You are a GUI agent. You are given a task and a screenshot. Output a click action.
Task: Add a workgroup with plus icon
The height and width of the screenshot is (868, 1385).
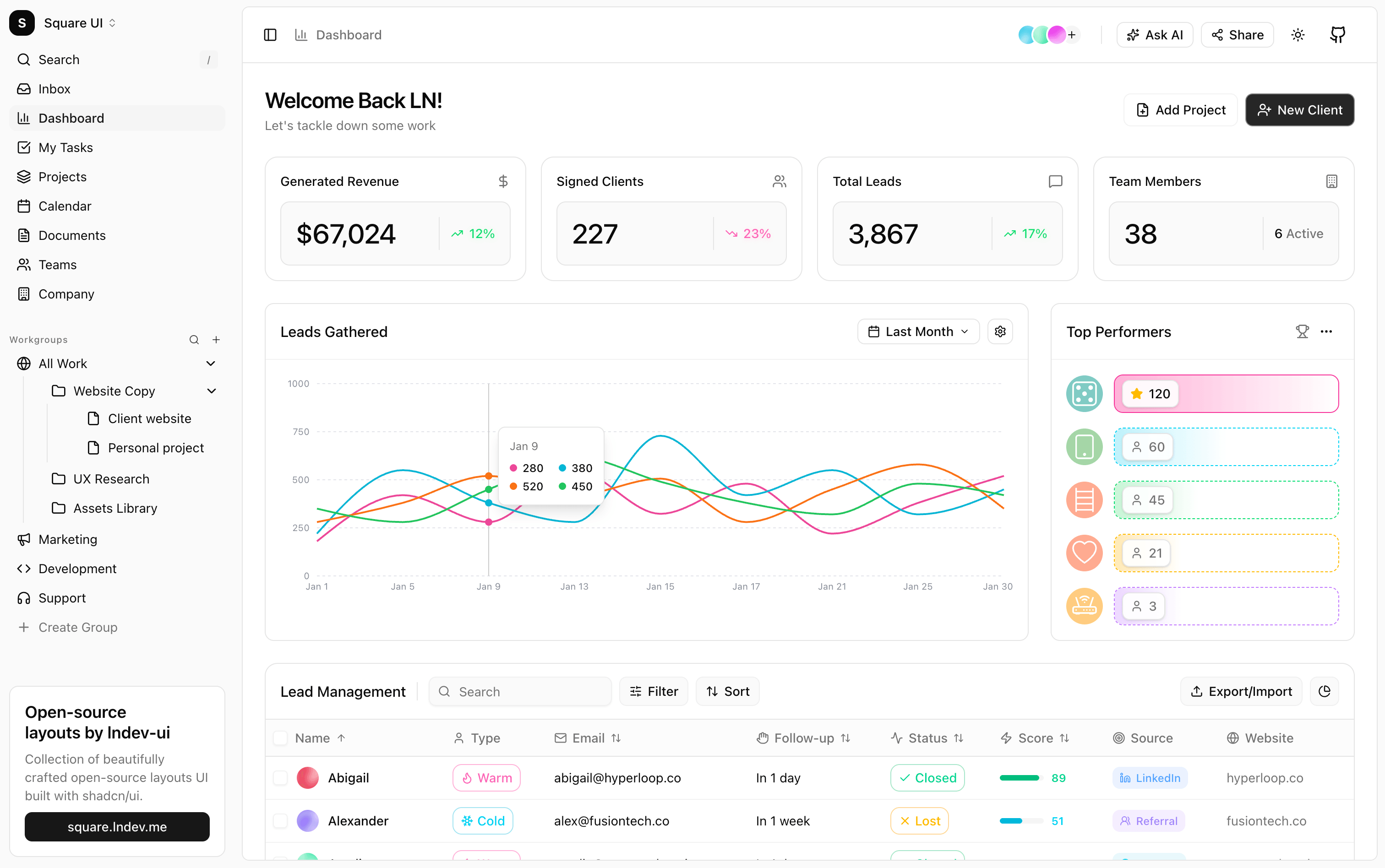click(x=216, y=340)
